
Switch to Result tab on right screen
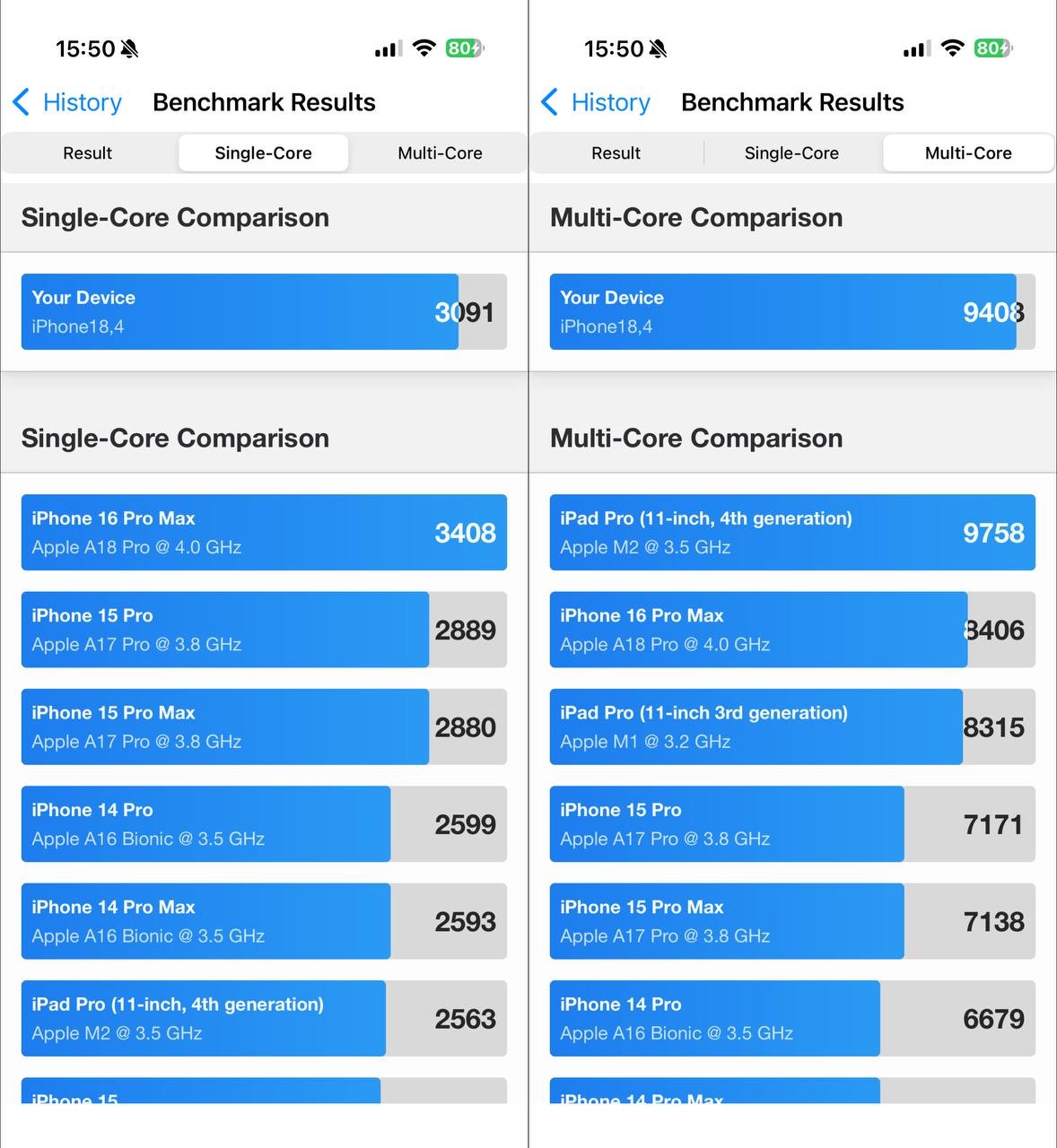click(616, 153)
